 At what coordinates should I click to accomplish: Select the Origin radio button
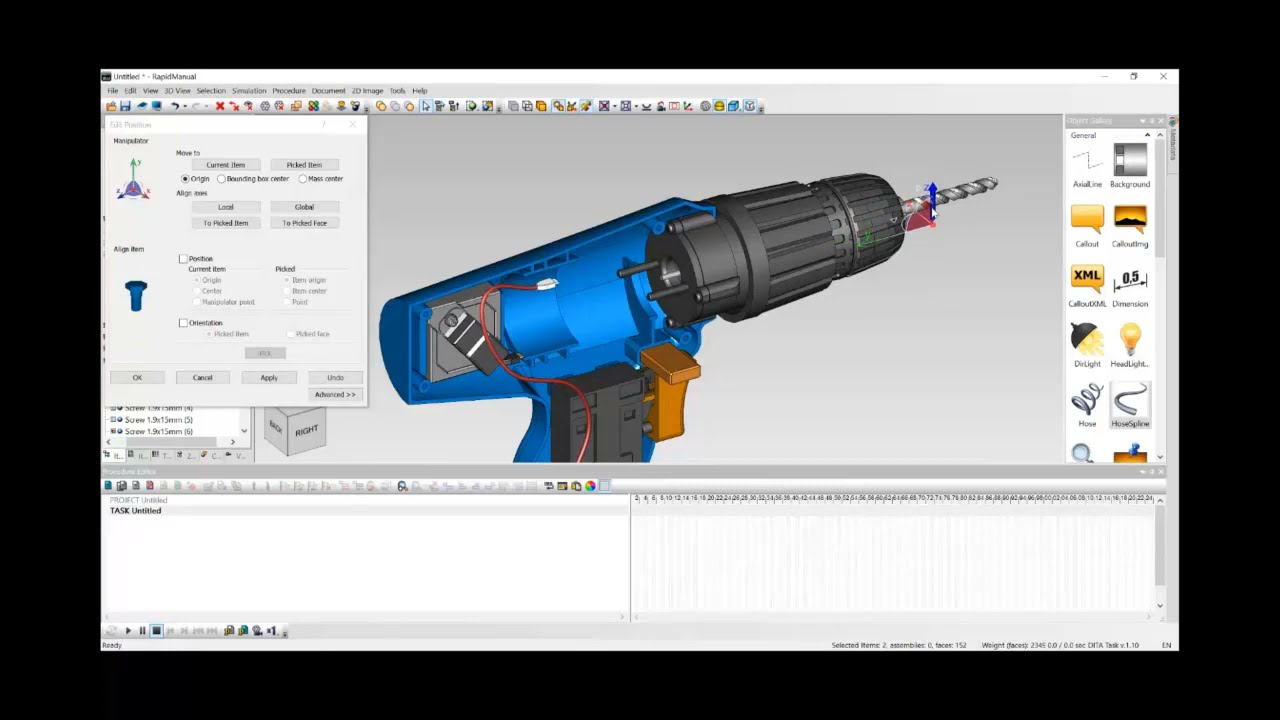185,179
